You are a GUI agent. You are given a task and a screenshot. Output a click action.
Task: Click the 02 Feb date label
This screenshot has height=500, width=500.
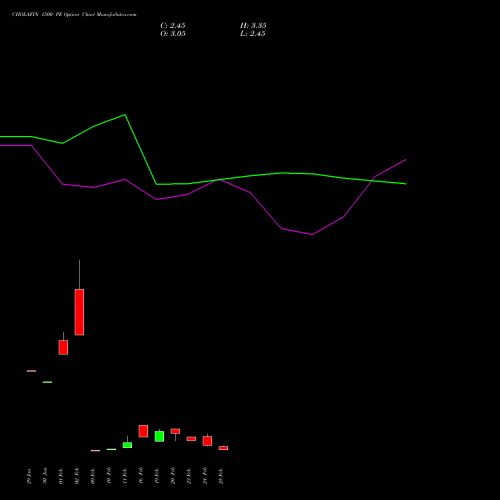[77, 476]
